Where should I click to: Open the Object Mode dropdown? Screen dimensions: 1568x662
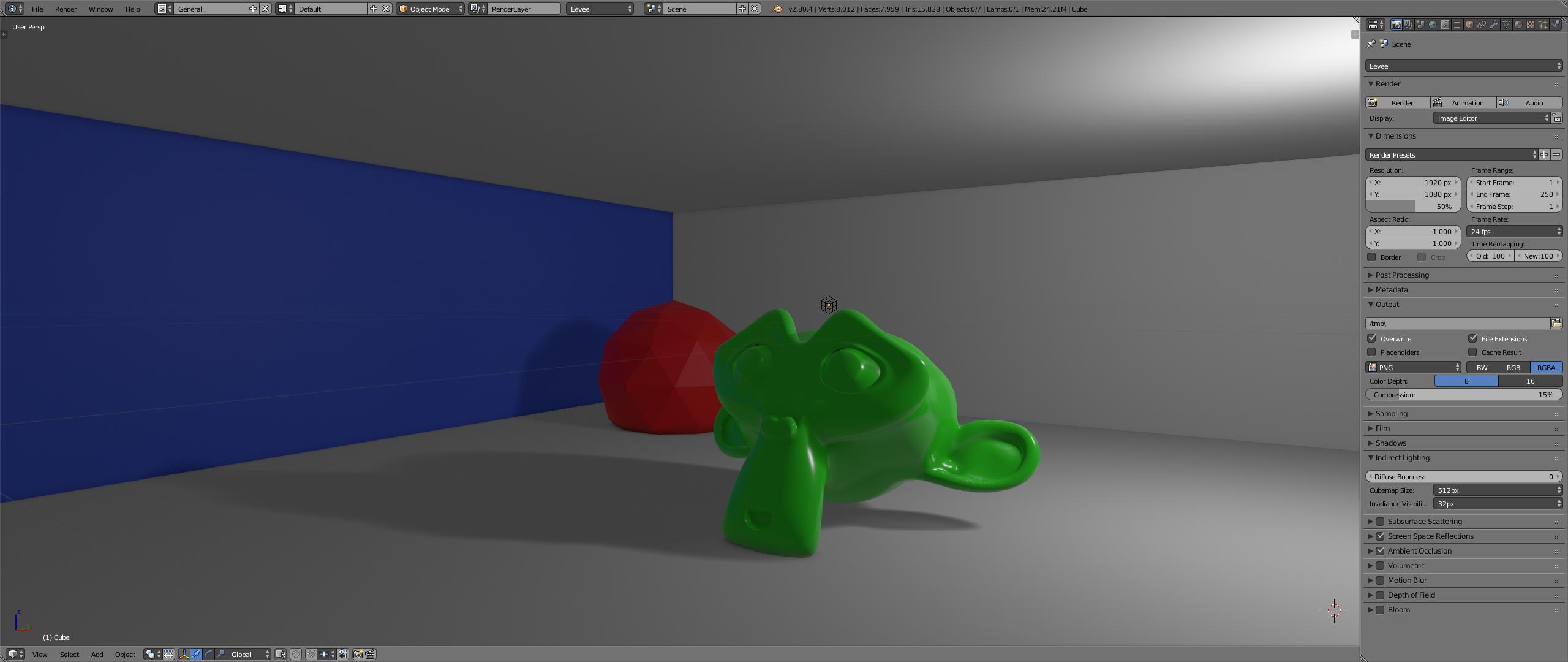tap(430, 9)
